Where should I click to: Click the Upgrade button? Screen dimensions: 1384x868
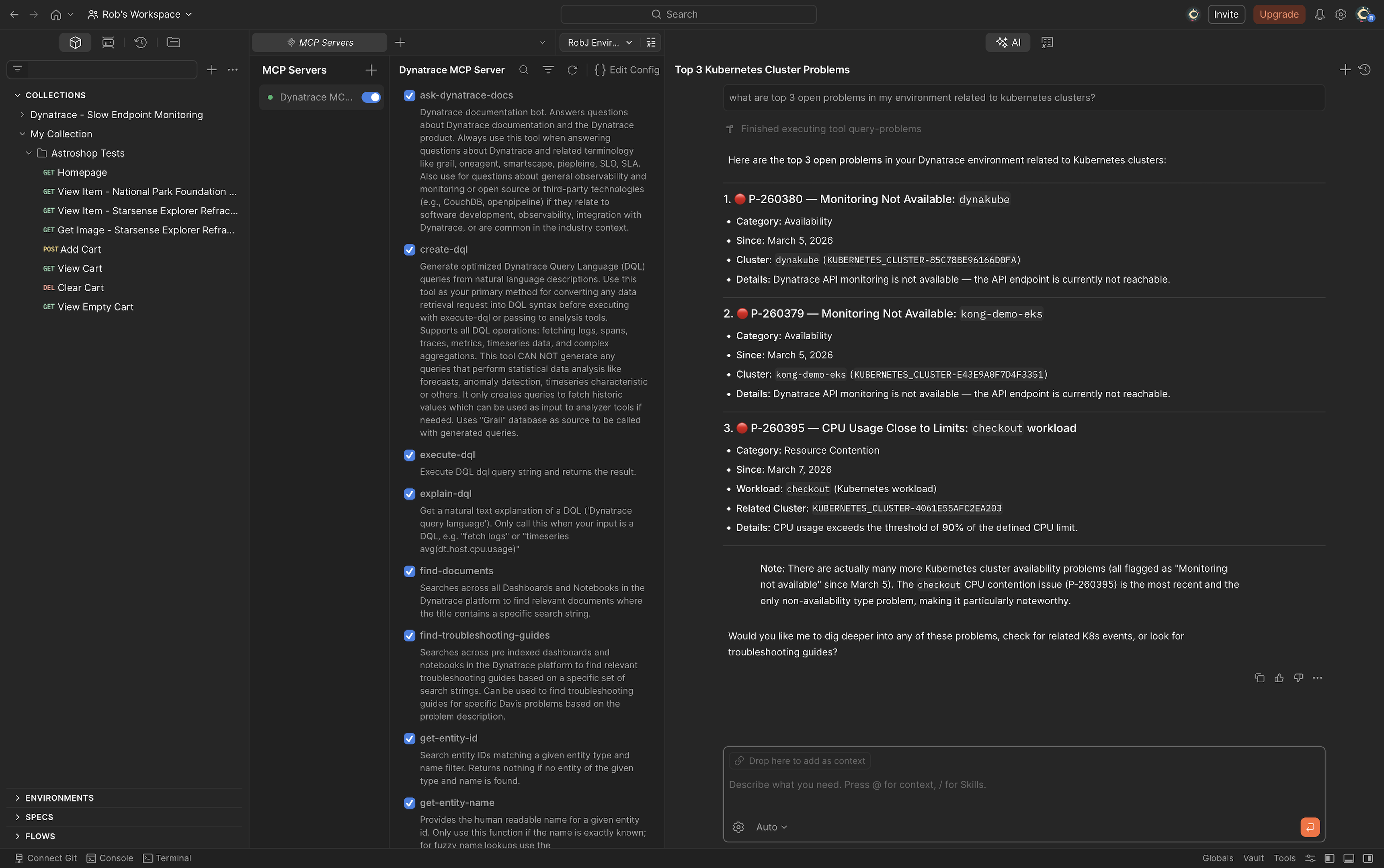coord(1278,14)
